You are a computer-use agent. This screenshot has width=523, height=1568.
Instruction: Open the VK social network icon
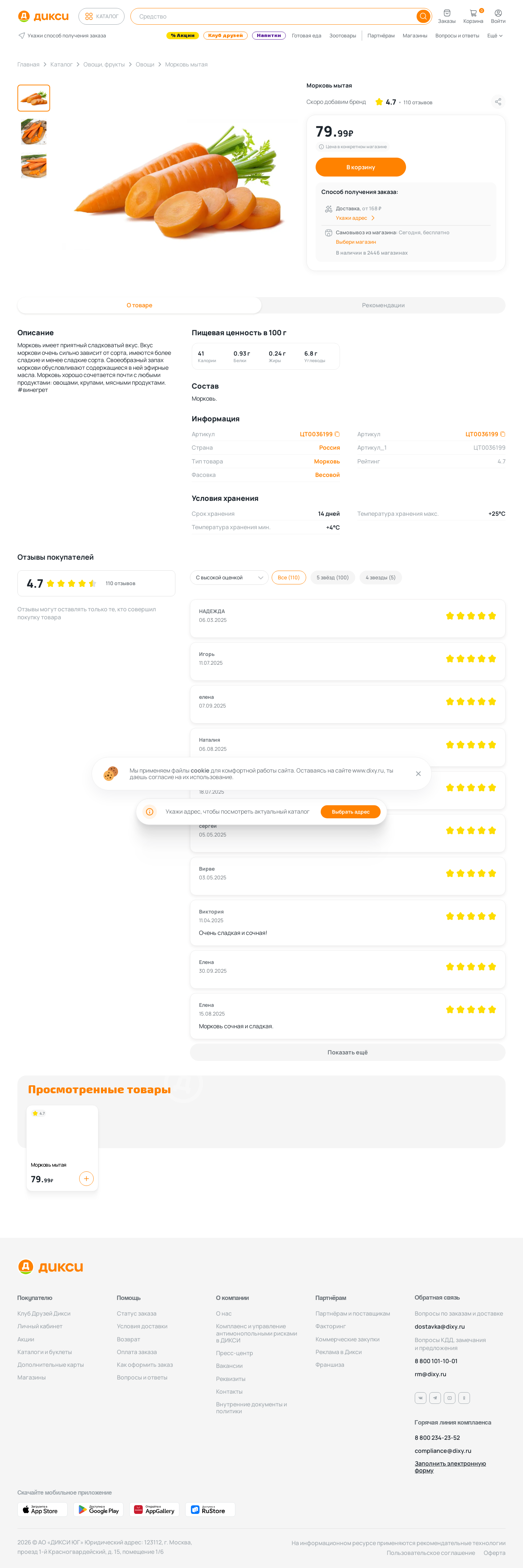[421, 1398]
